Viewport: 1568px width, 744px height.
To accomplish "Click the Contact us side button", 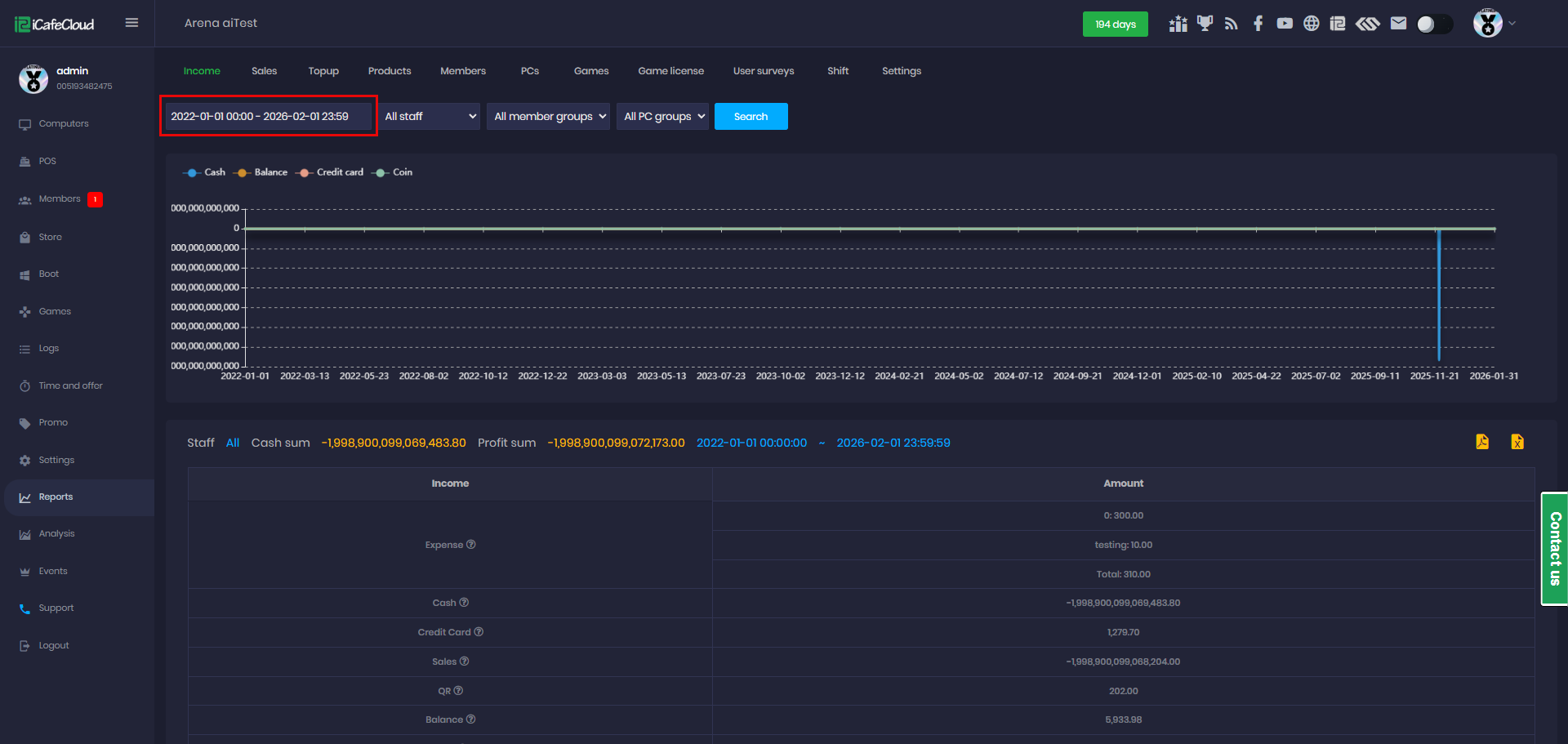I will click(x=1554, y=548).
